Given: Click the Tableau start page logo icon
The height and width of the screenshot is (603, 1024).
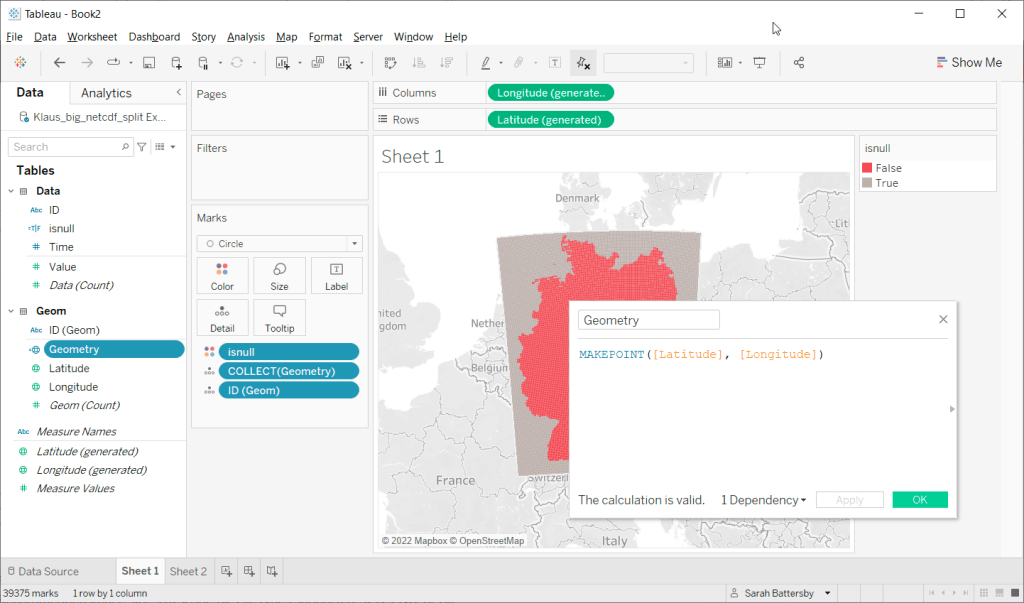Looking at the screenshot, I should pyautogui.click(x=20, y=63).
